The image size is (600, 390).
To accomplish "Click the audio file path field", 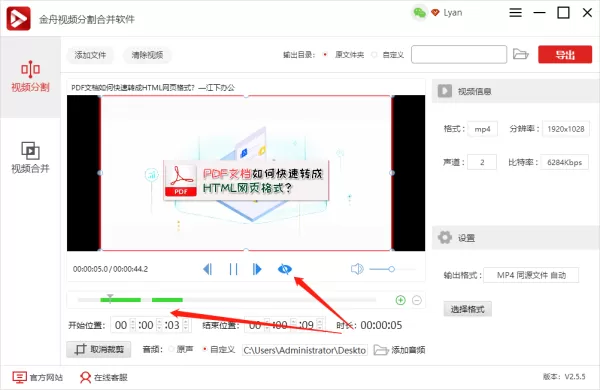I will click(x=305, y=350).
